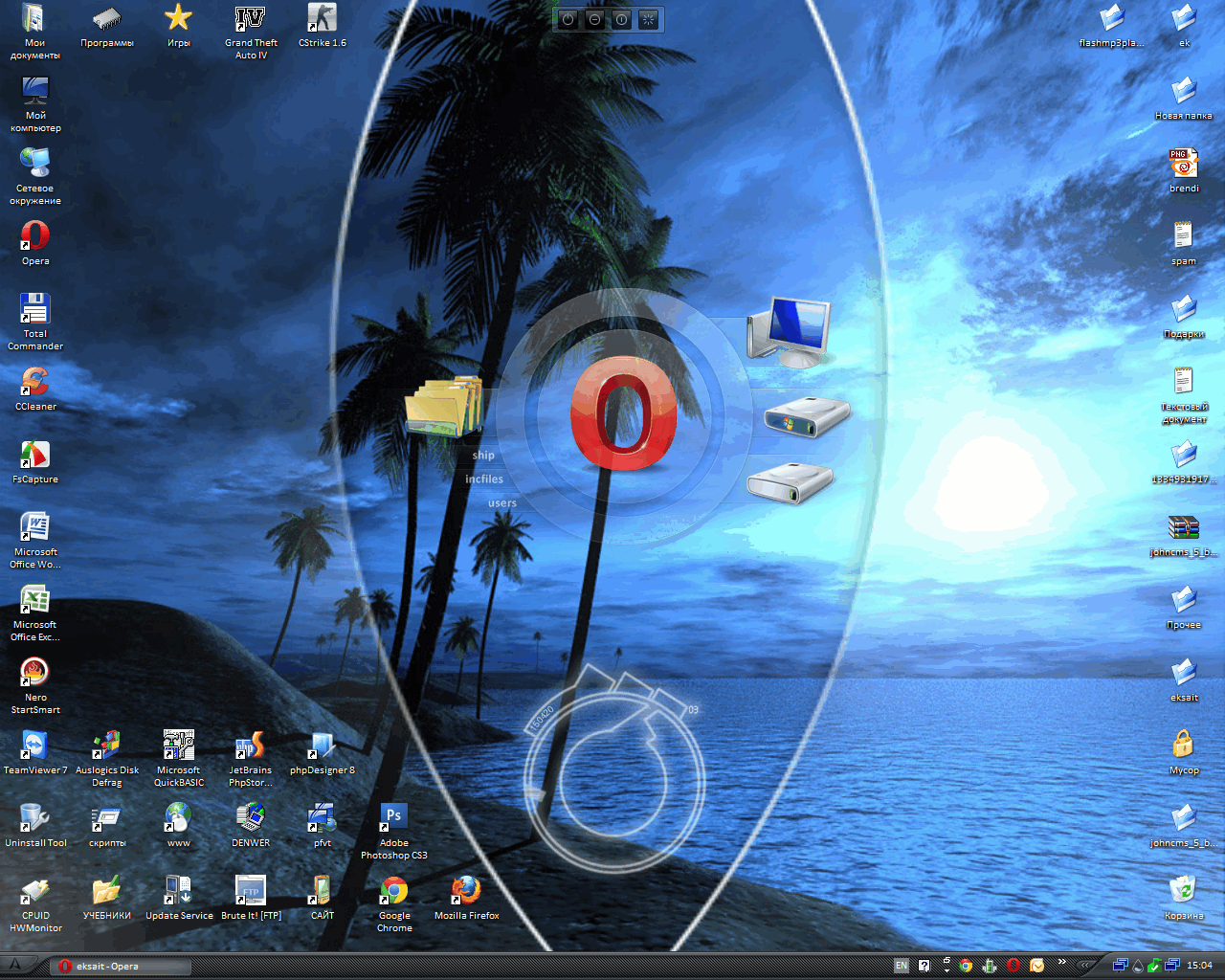
Task: Click the 15:04 clock in the taskbar
Action: click(x=1199, y=966)
